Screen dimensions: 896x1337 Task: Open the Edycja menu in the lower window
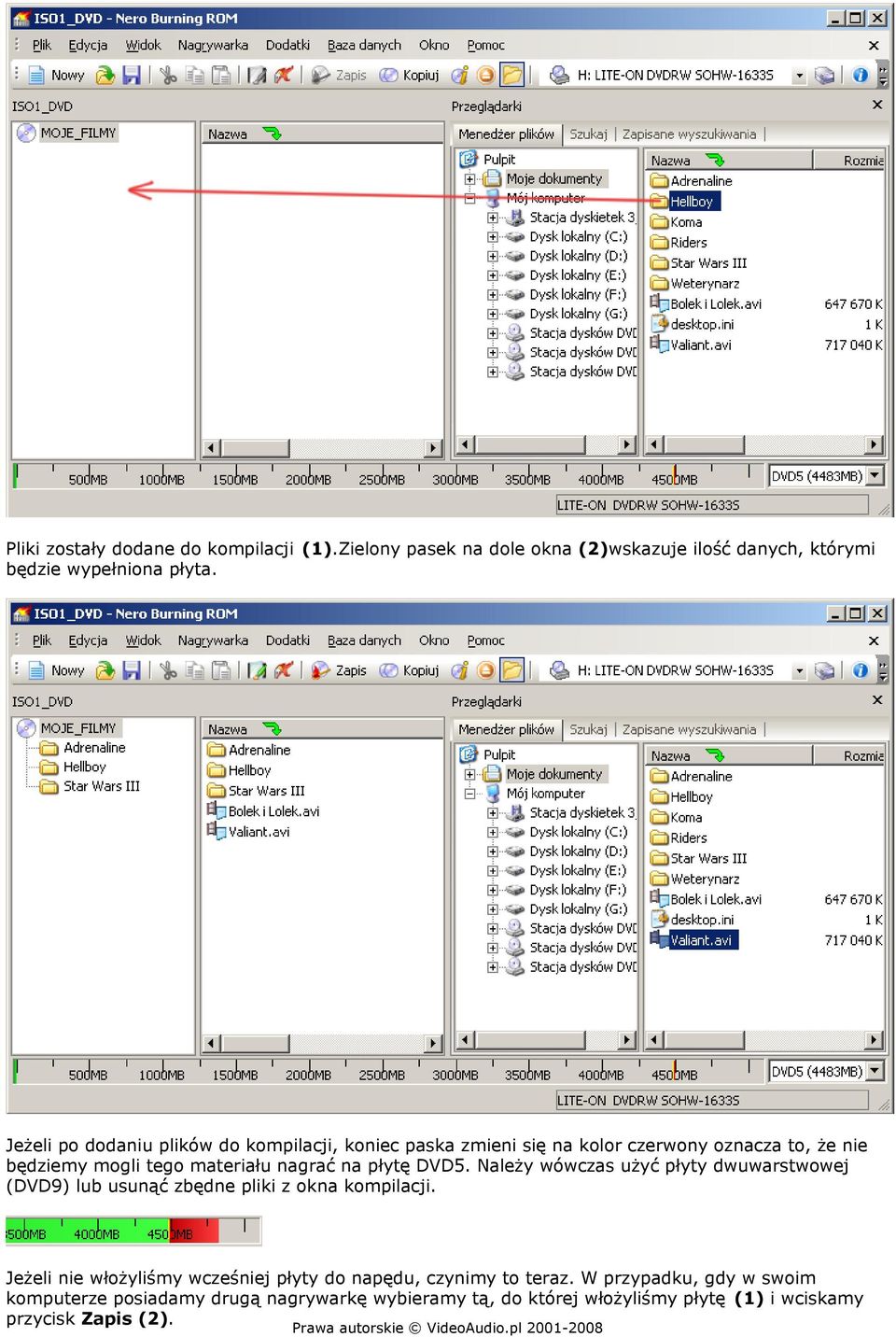pos(88,640)
